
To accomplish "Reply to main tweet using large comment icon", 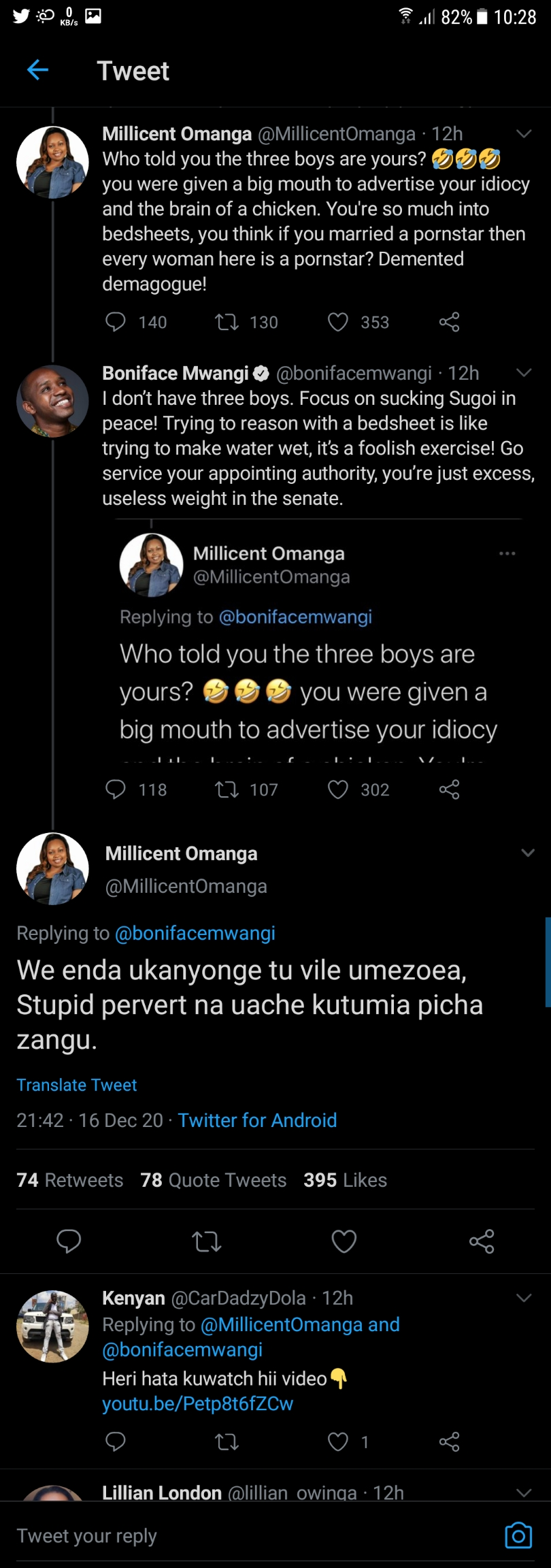I will pyautogui.click(x=69, y=1241).
